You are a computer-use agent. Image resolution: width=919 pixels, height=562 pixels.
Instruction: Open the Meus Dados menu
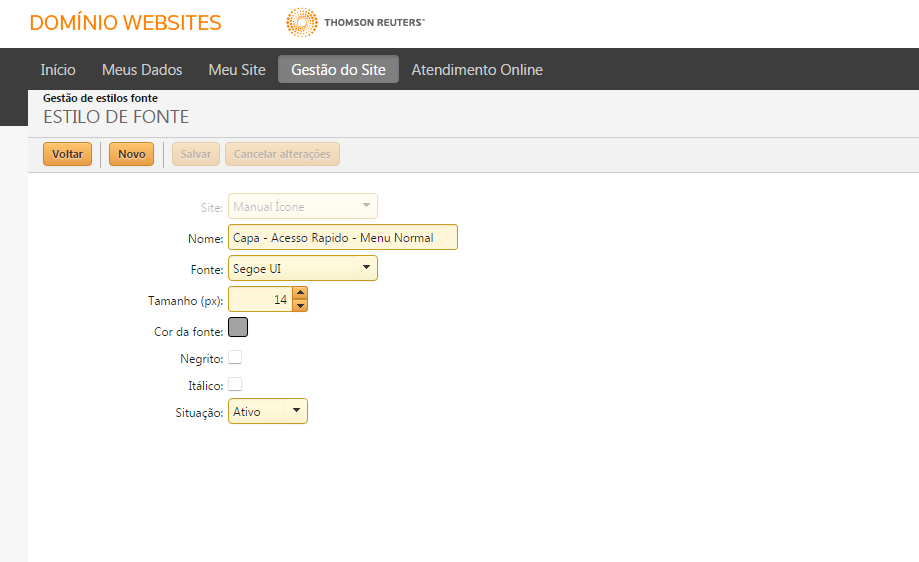coord(142,69)
